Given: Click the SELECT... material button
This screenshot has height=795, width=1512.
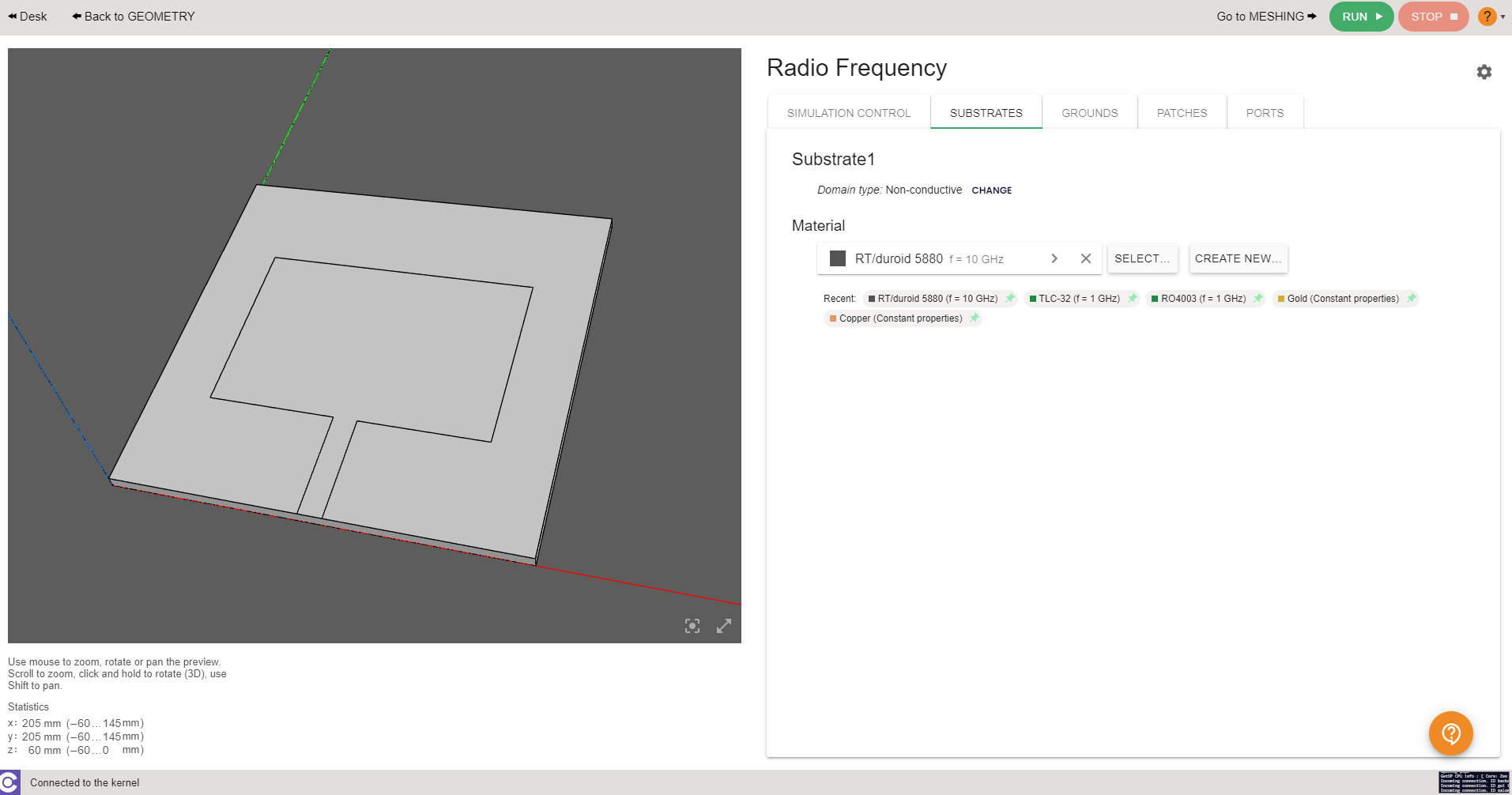Looking at the screenshot, I should [x=1142, y=258].
